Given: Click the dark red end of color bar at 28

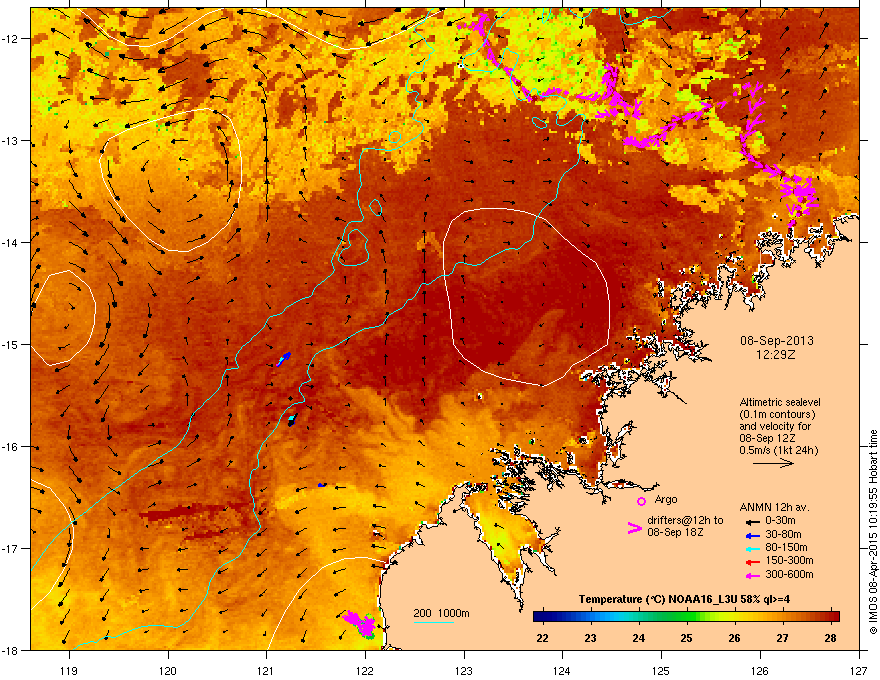Looking at the screenshot, I should click(x=835, y=617).
